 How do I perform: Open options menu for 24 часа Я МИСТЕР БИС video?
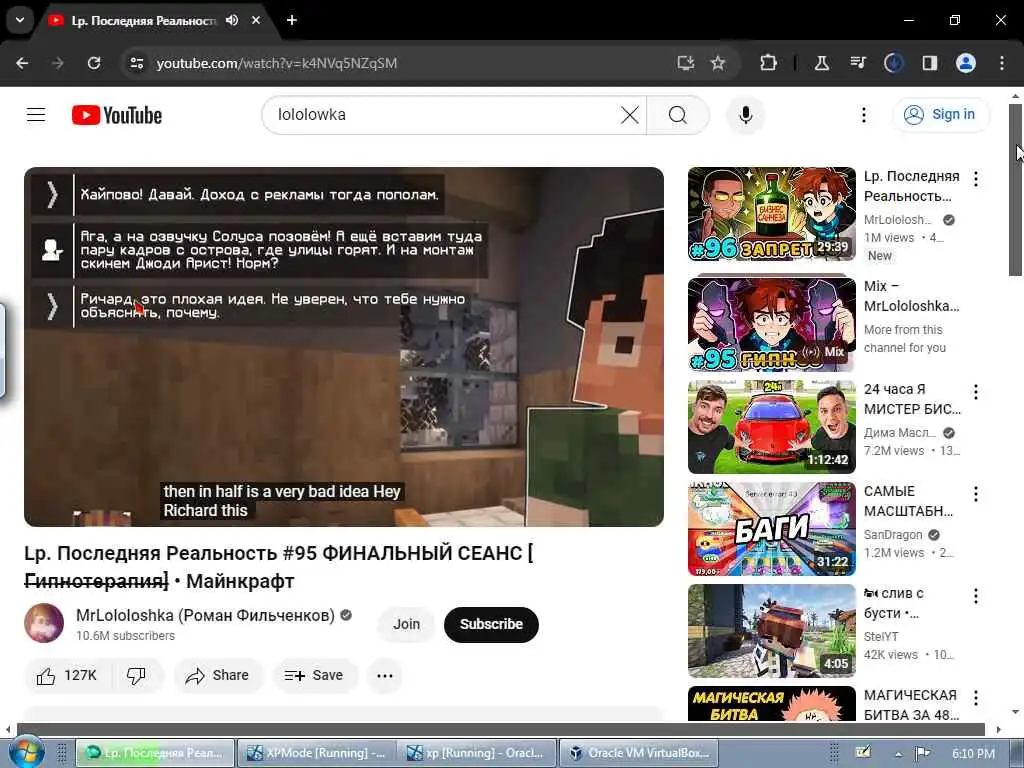976,392
